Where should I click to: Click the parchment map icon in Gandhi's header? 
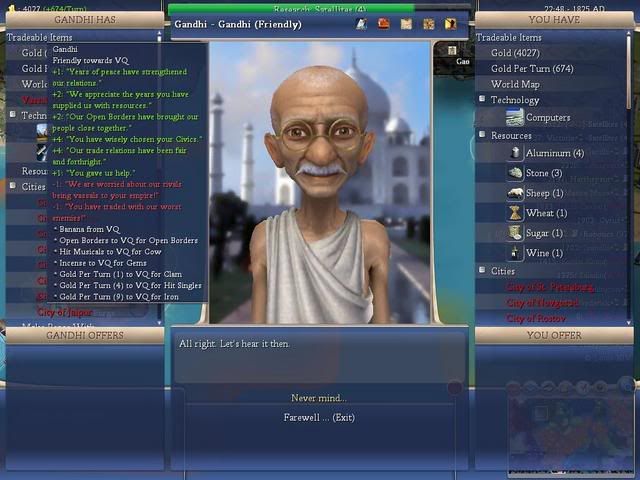pos(406,24)
